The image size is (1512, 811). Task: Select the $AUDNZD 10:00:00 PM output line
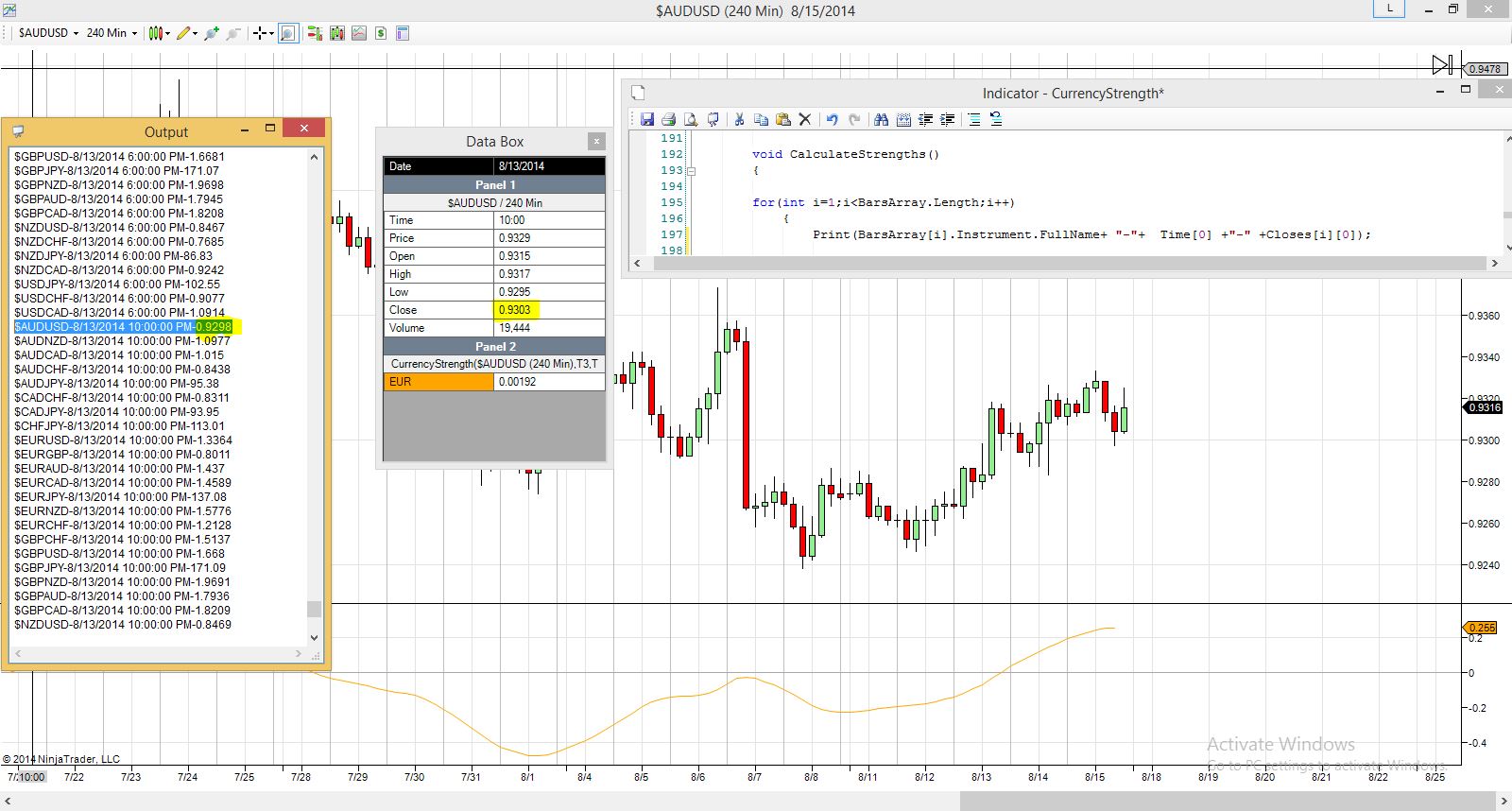122,341
